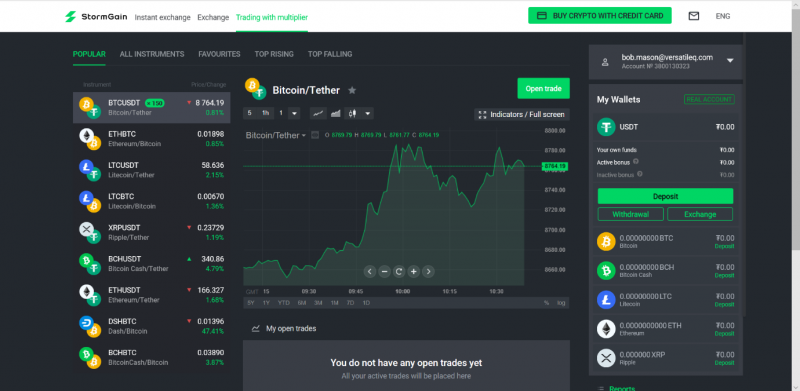The image size is (800, 391).
Task: Add Bitcoin/Tether to favourites via star icon
Action: pos(352,90)
